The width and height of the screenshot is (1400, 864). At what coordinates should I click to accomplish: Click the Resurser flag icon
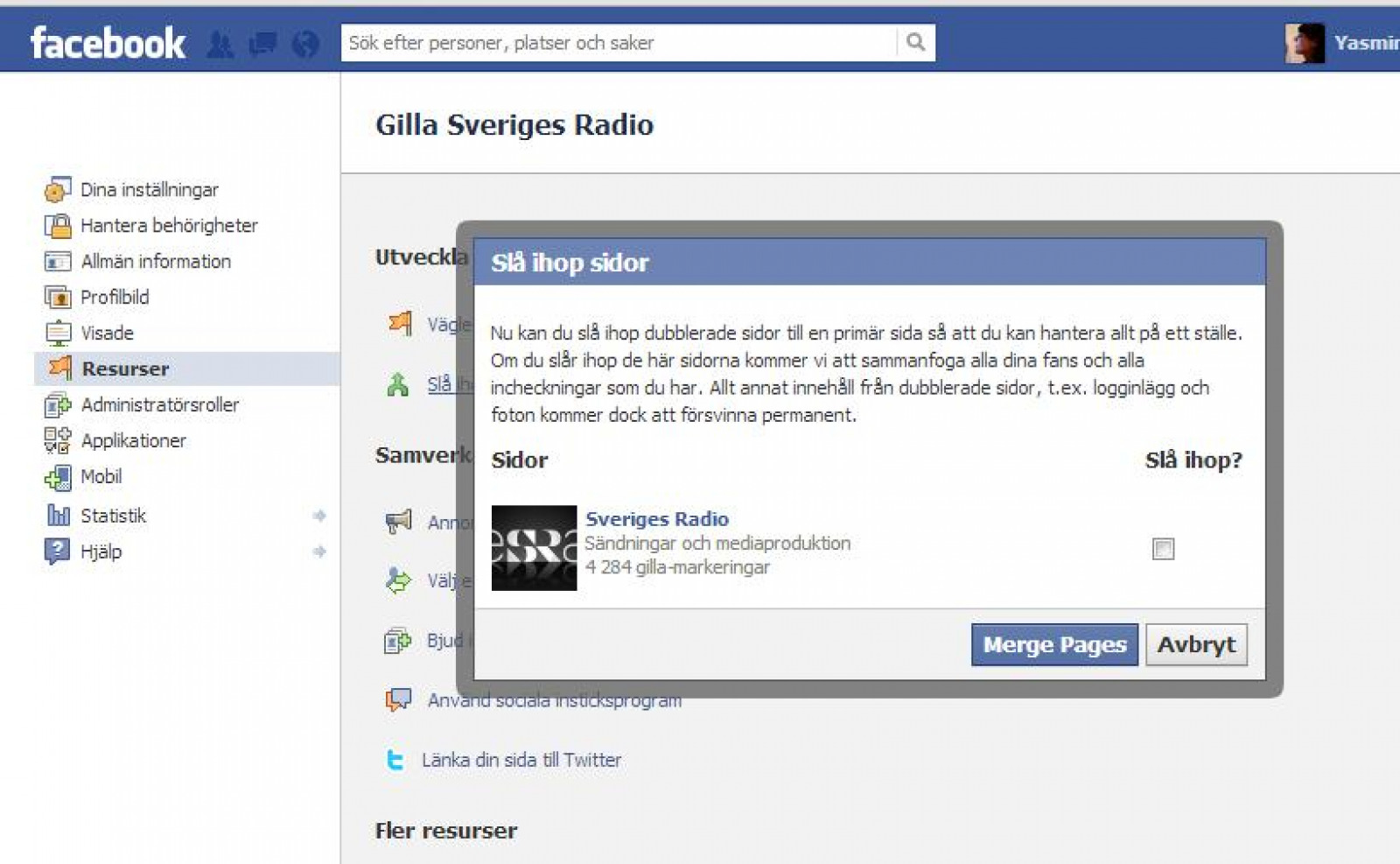[59, 368]
